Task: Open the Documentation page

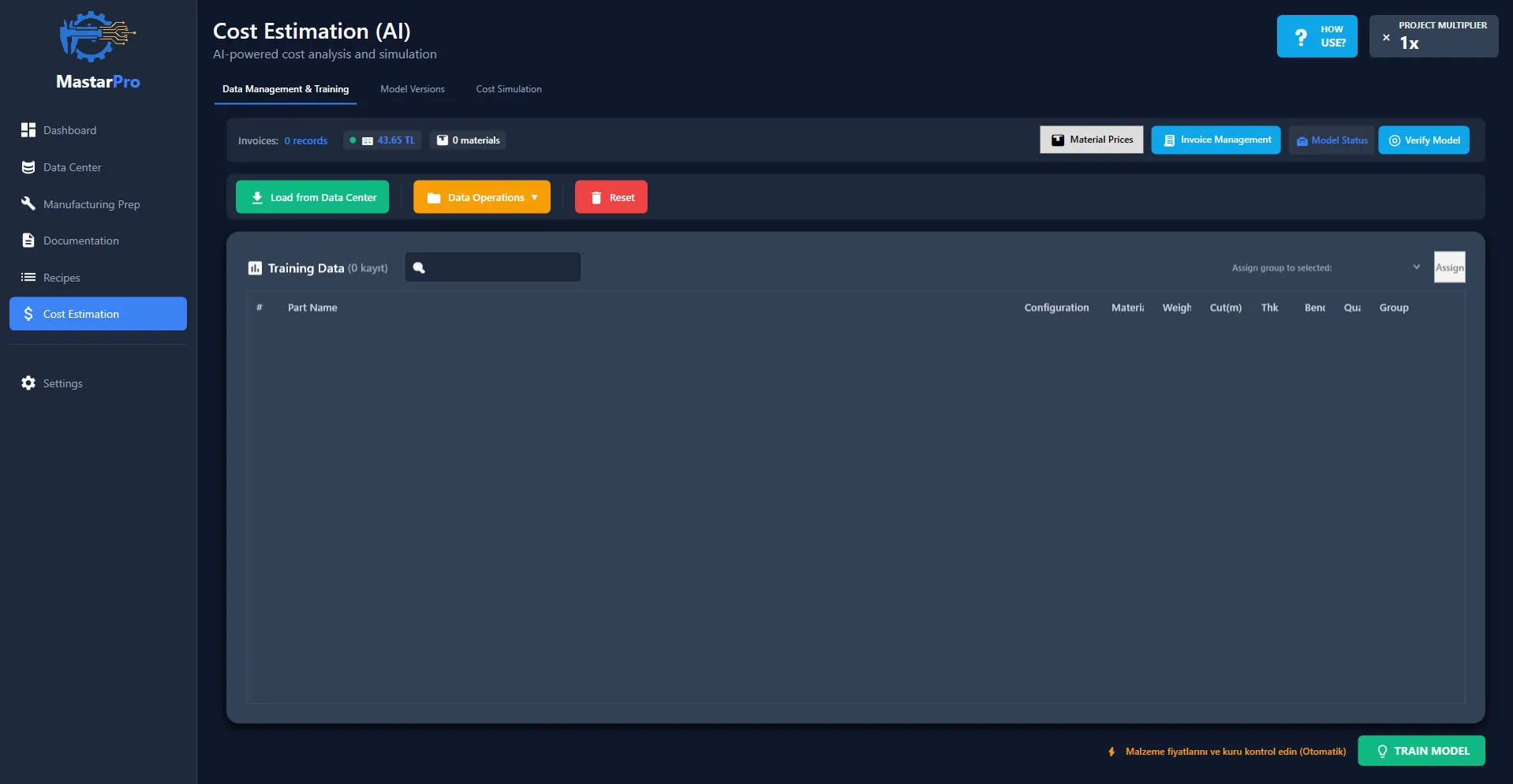Action: (x=80, y=241)
